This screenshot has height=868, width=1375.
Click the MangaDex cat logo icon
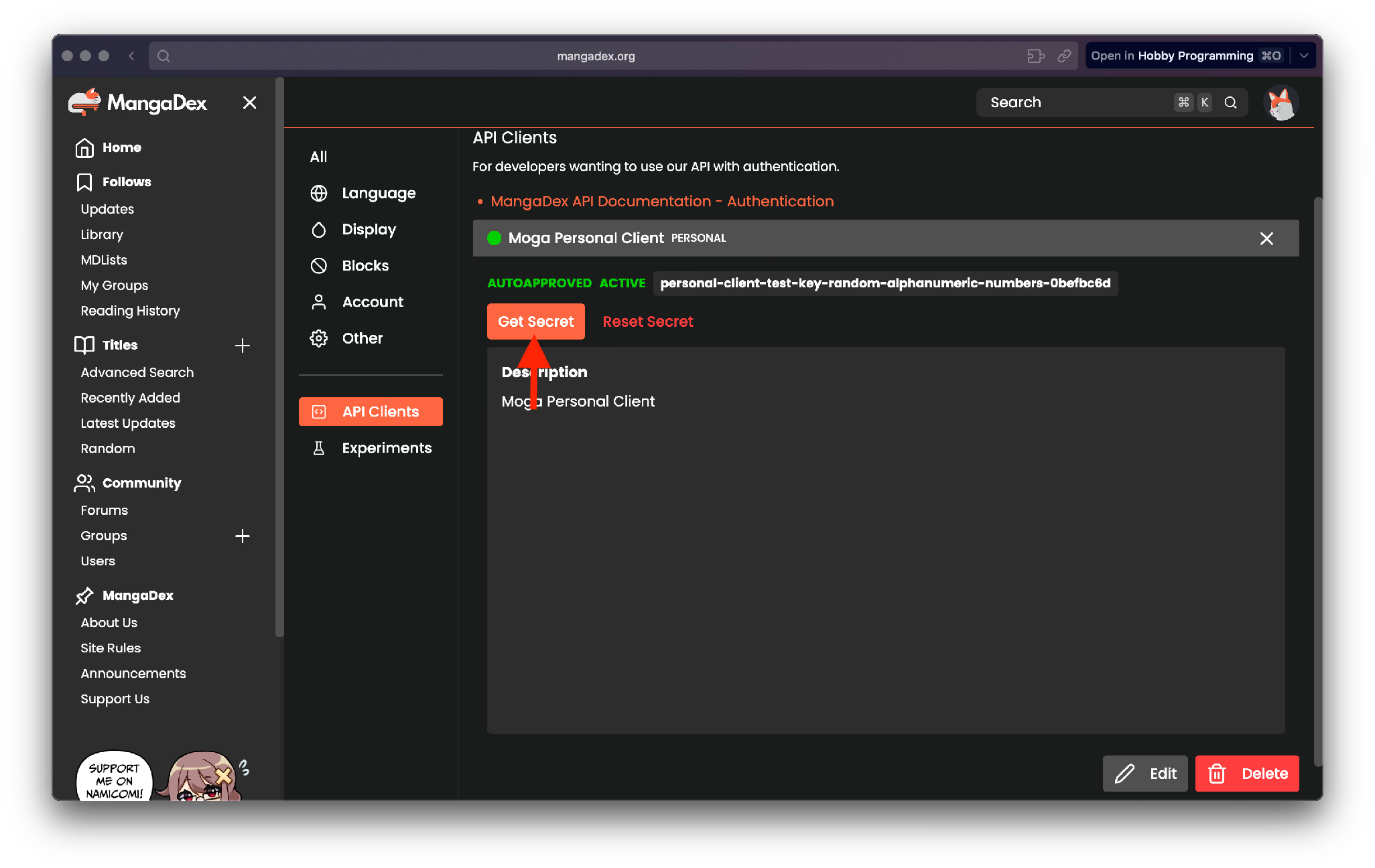click(84, 102)
